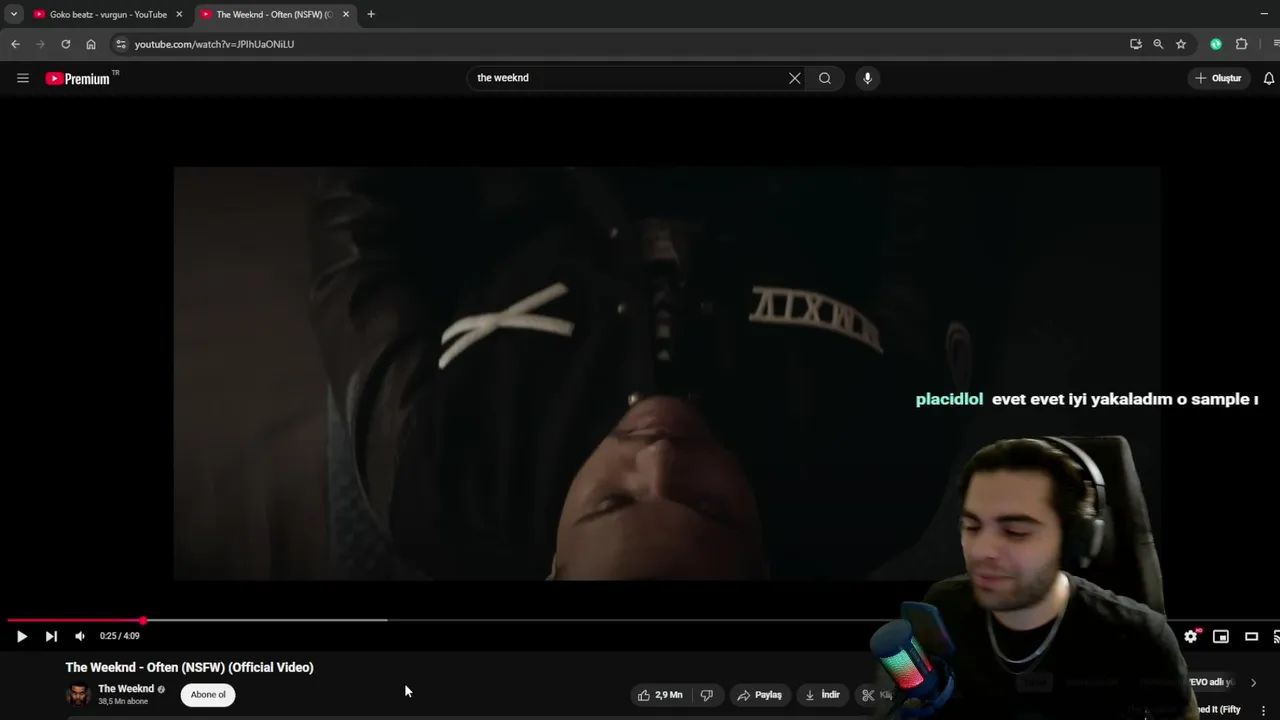
Task: Reload the current page
Action: pyautogui.click(x=66, y=44)
